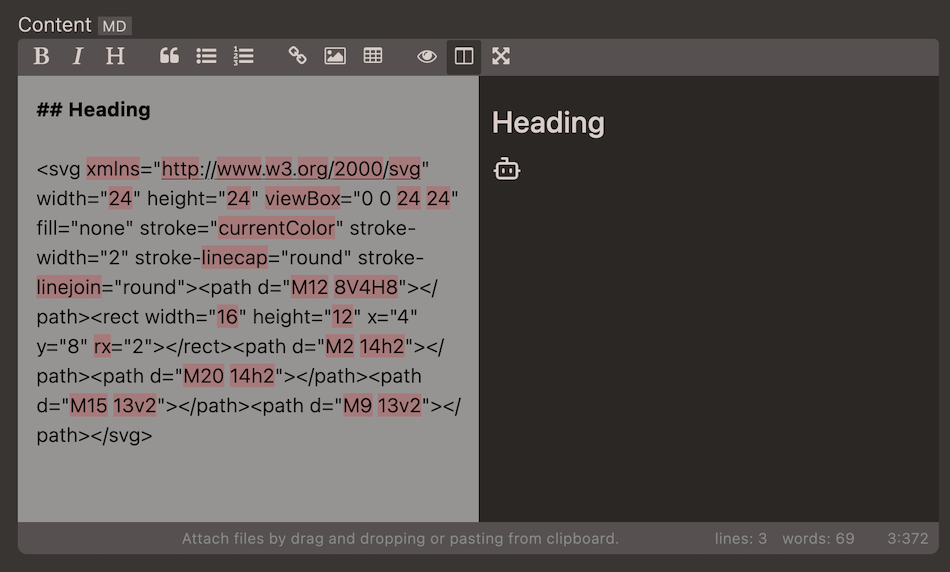Click the 'Content' field label

(55, 25)
